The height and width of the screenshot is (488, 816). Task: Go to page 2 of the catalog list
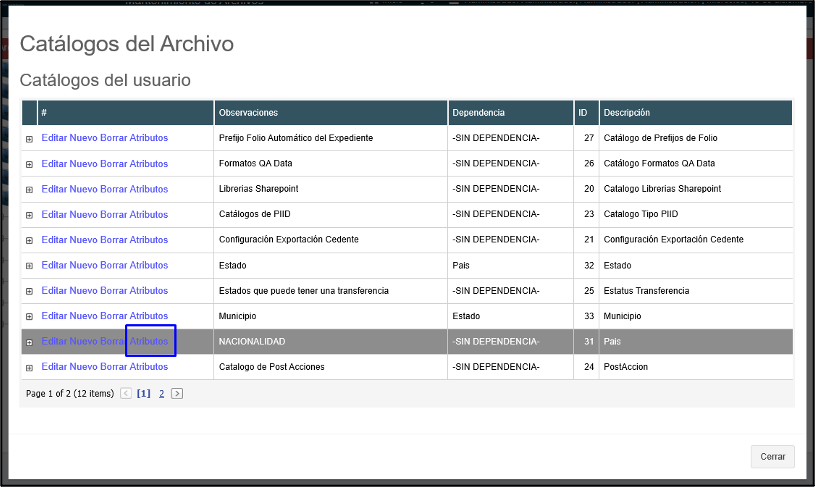click(161, 394)
